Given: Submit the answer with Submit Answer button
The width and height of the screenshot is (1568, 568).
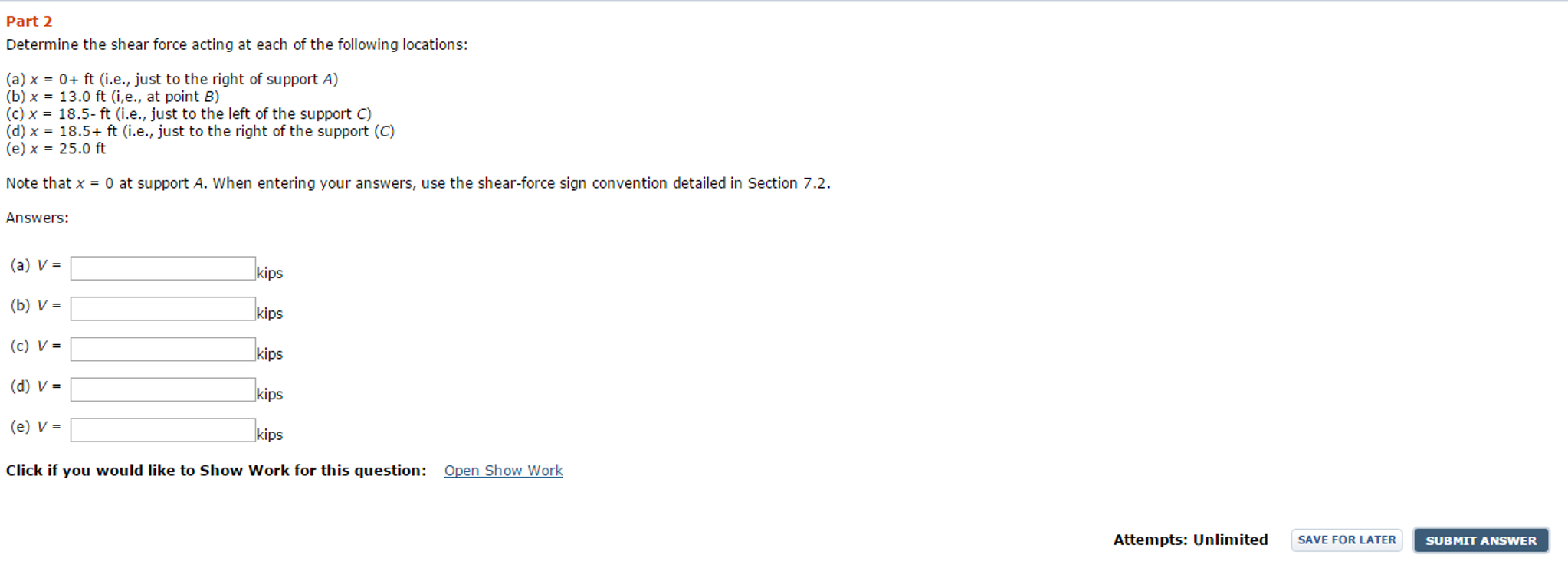Looking at the screenshot, I should pos(1480,540).
